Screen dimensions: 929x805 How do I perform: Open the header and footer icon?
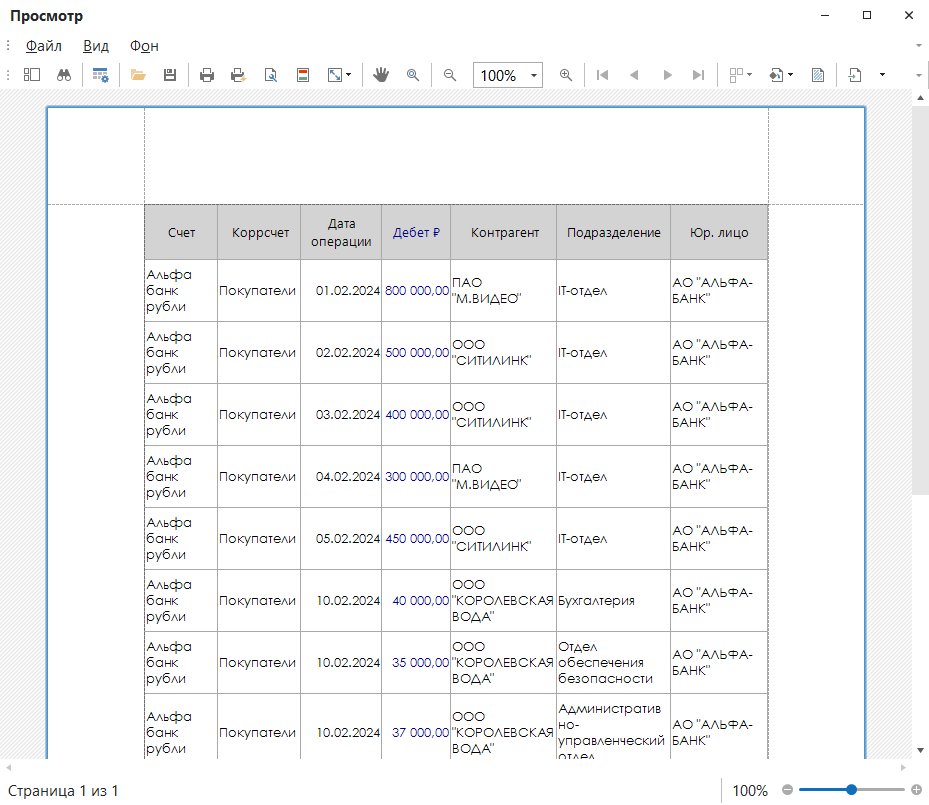[x=302, y=75]
